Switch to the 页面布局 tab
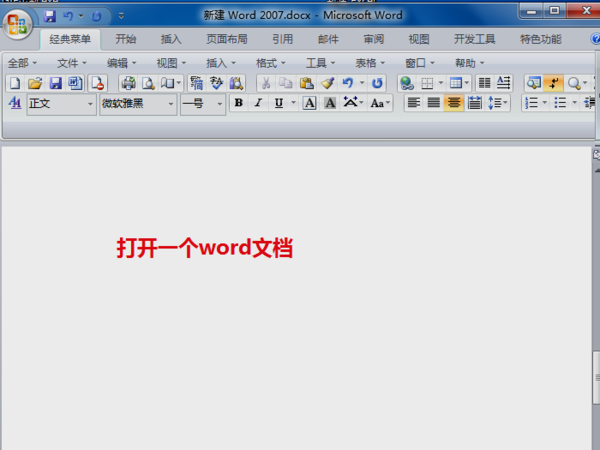The width and height of the screenshot is (600, 450). (x=227, y=39)
